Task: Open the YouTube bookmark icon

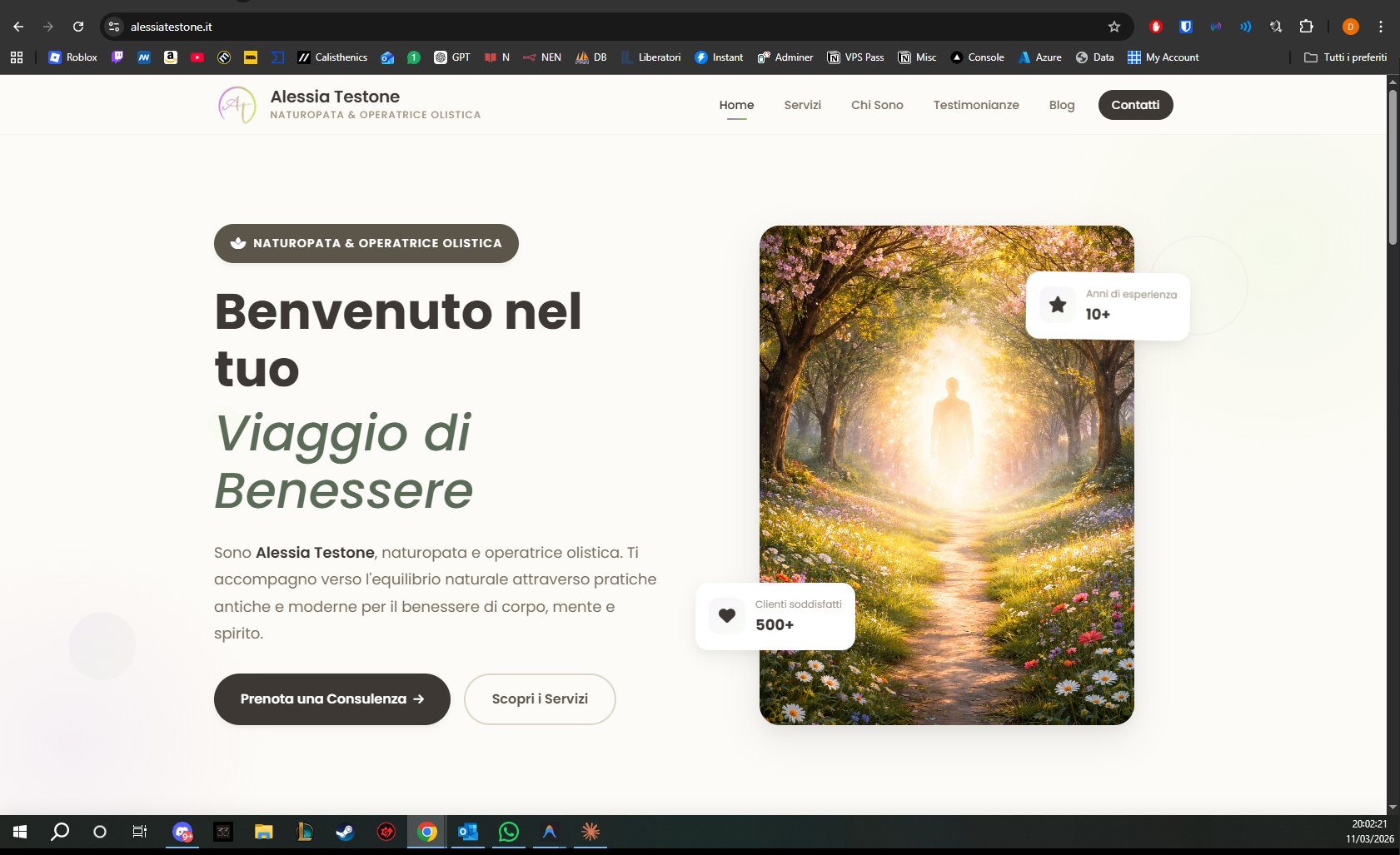Action: 197,57
